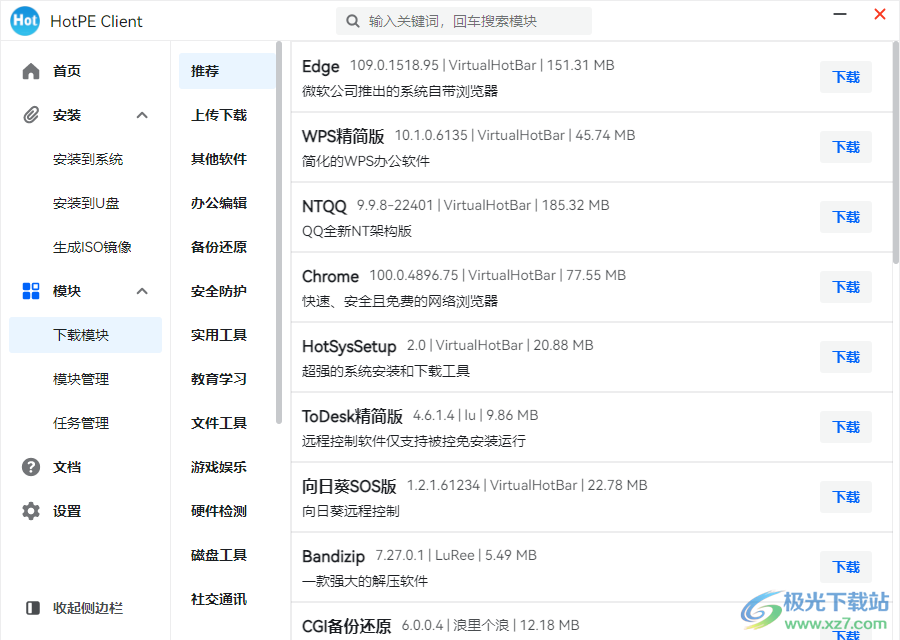
Task: Click the HotPE logo icon
Action: pos(25,21)
